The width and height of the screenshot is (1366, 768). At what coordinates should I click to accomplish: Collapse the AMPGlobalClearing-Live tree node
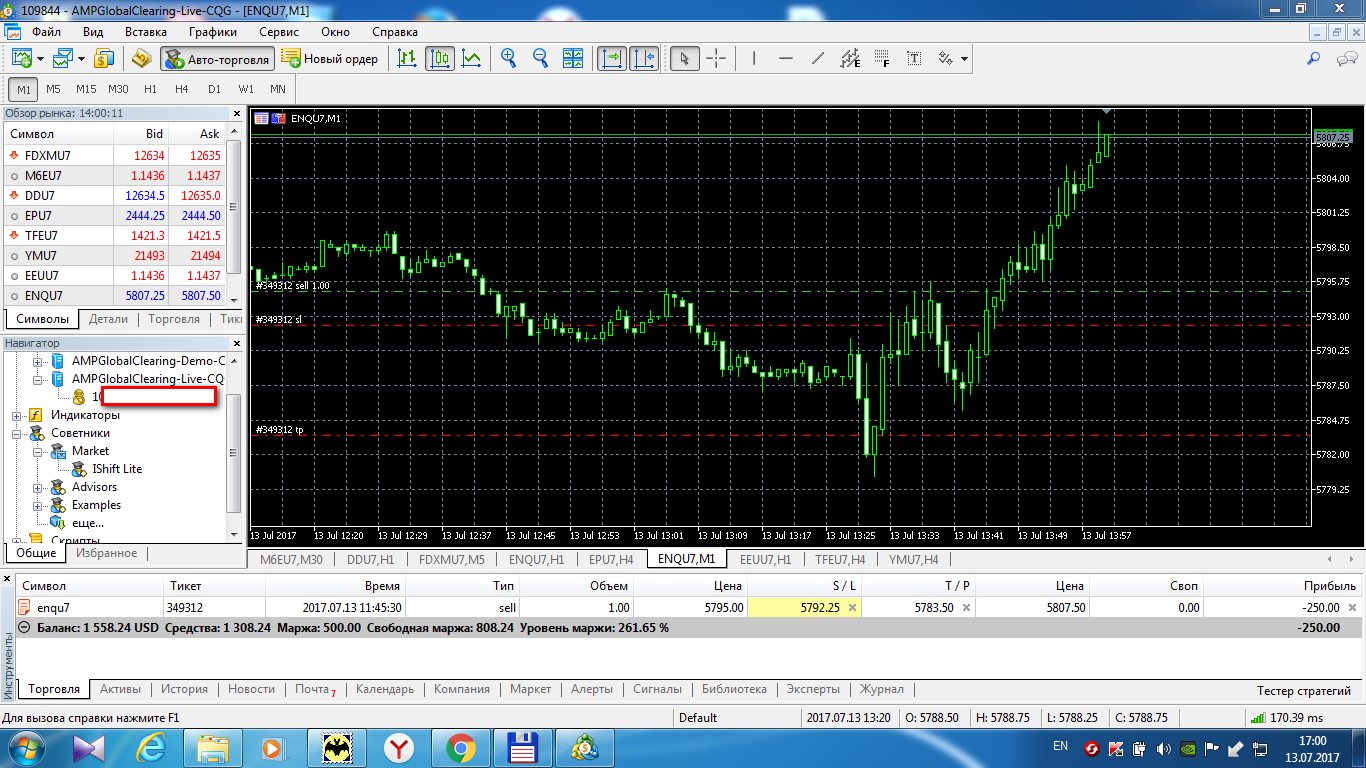click(x=39, y=379)
